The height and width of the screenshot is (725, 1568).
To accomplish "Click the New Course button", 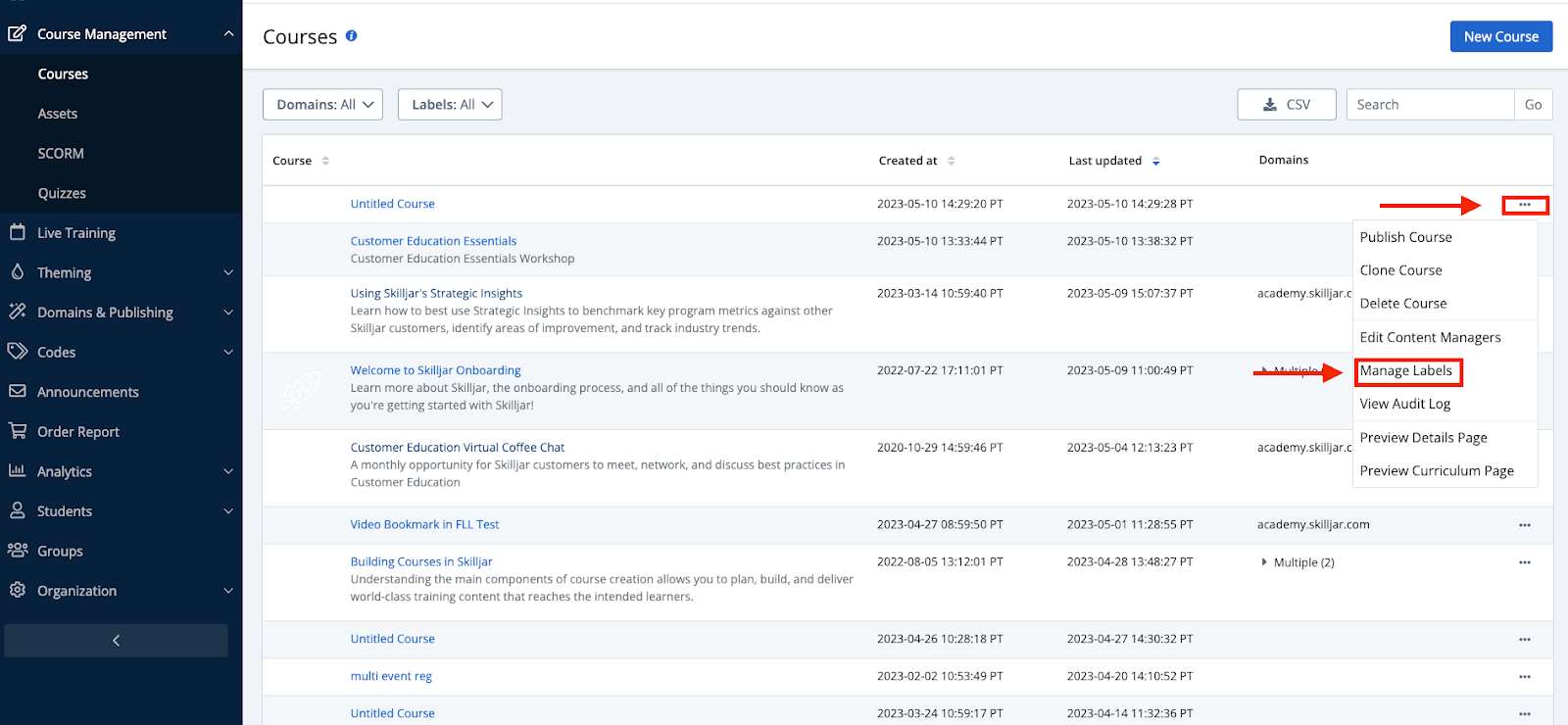I will [x=1500, y=36].
